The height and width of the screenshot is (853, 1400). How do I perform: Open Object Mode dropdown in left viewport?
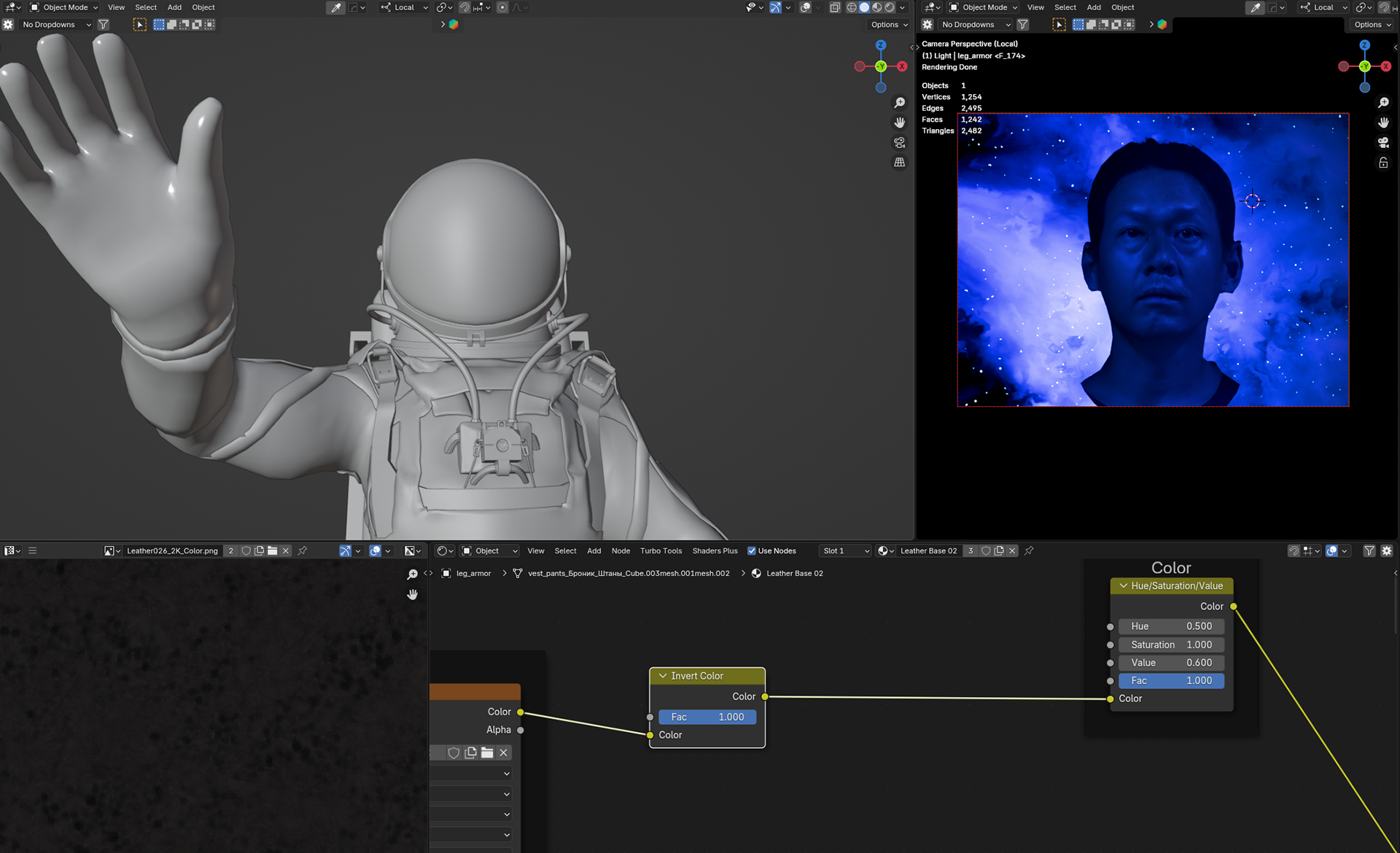[63, 7]
